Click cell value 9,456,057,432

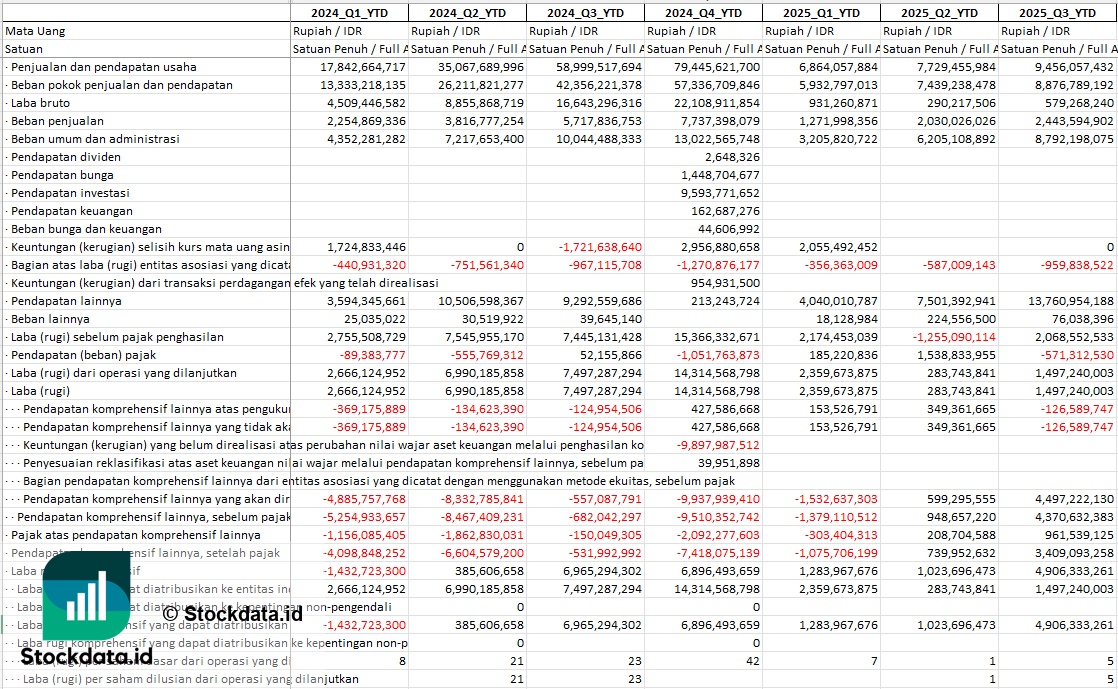point(1075,67)
